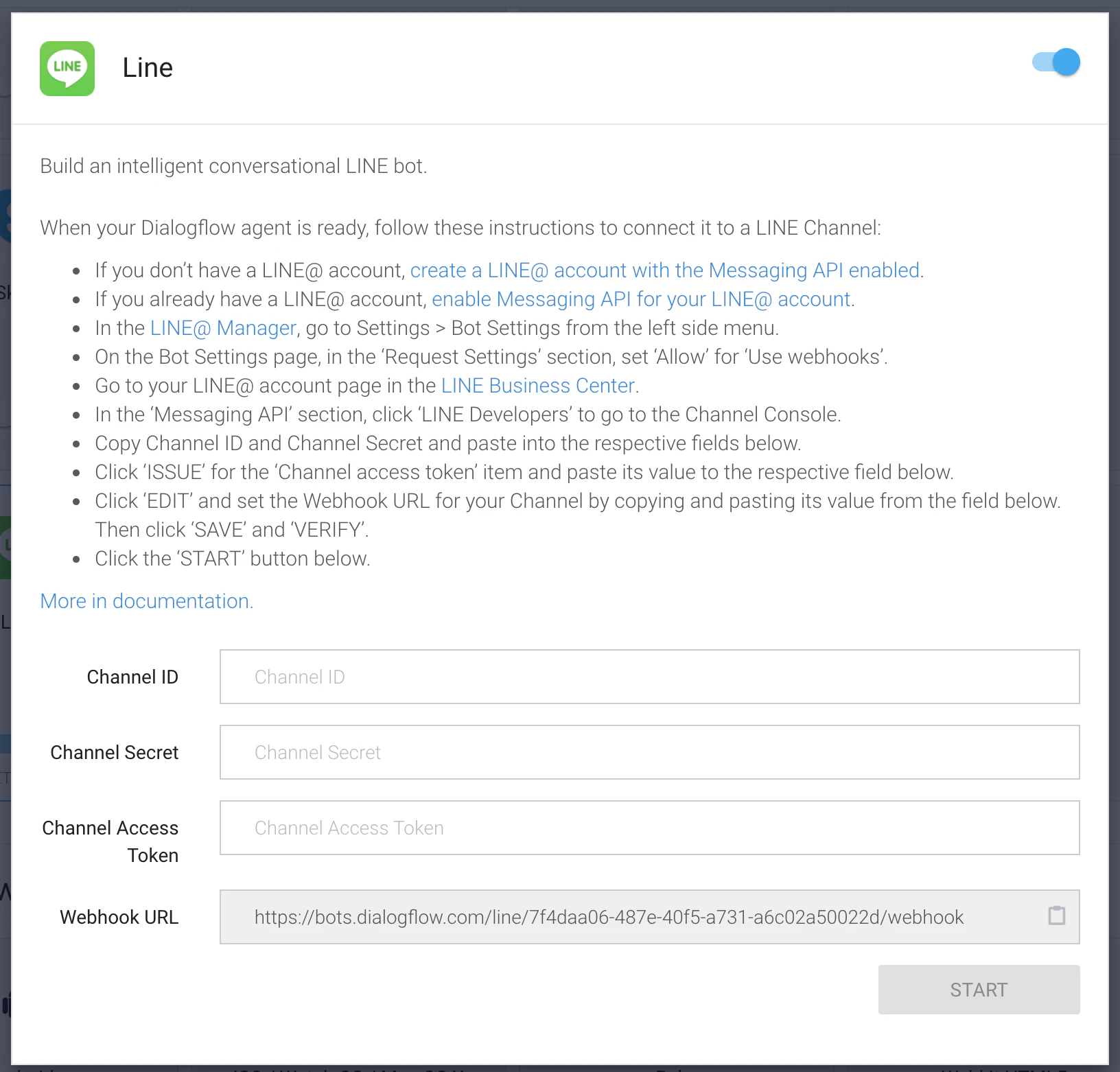1120x1072 pixels.
Task: Click the 'On the Bot Settings page' instruction
Action: point(491,357)
